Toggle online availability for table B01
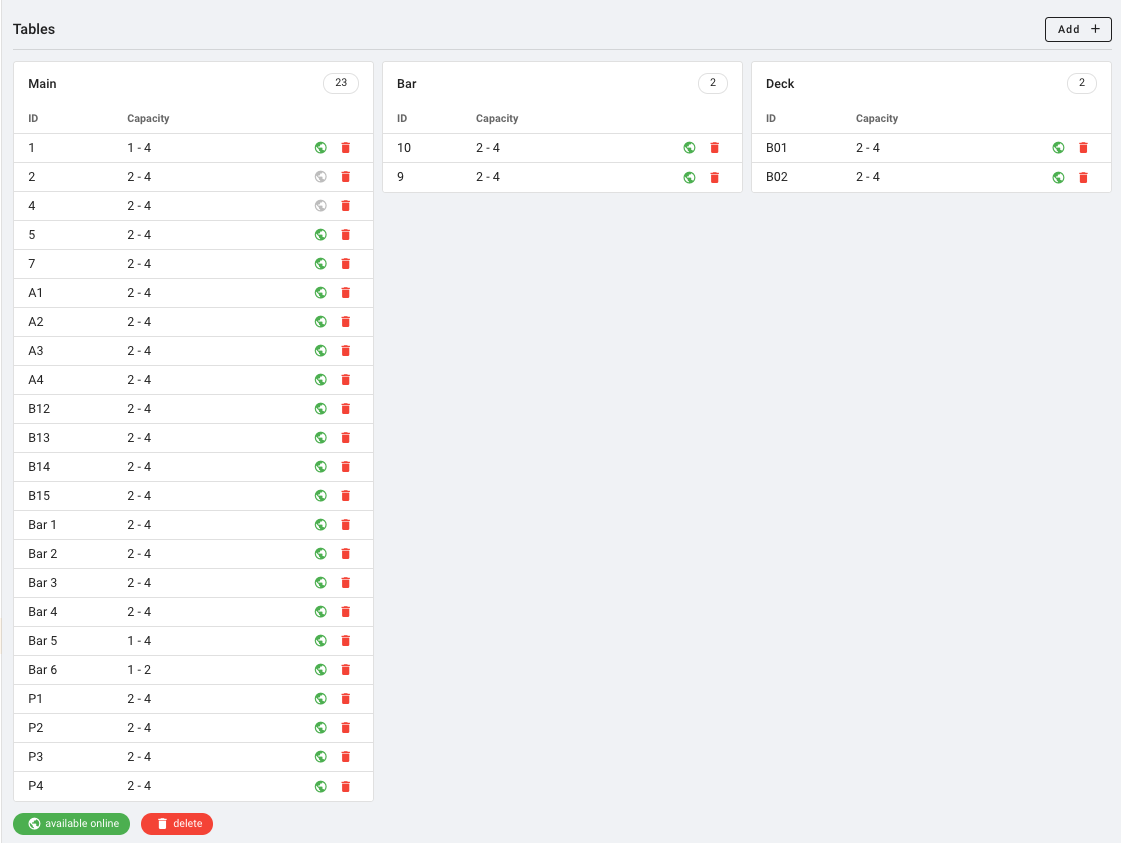1121x843 pixels. point(1058,148)
